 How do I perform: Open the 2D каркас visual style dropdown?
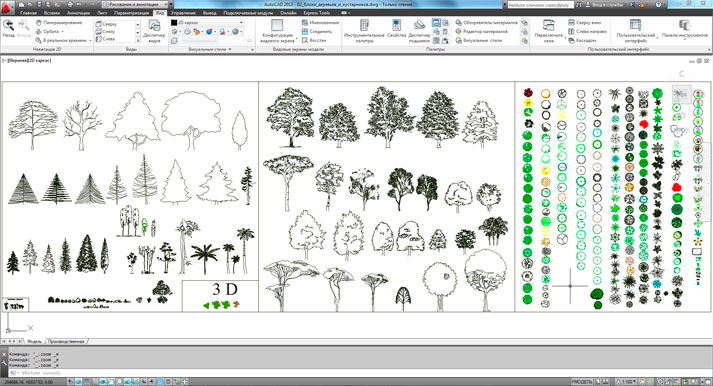(x=207, y=23)
